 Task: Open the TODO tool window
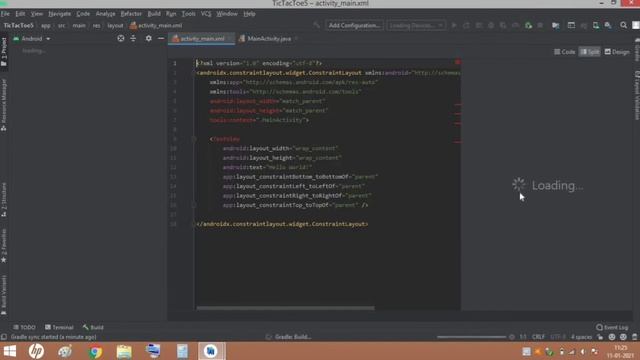point(24,327)
